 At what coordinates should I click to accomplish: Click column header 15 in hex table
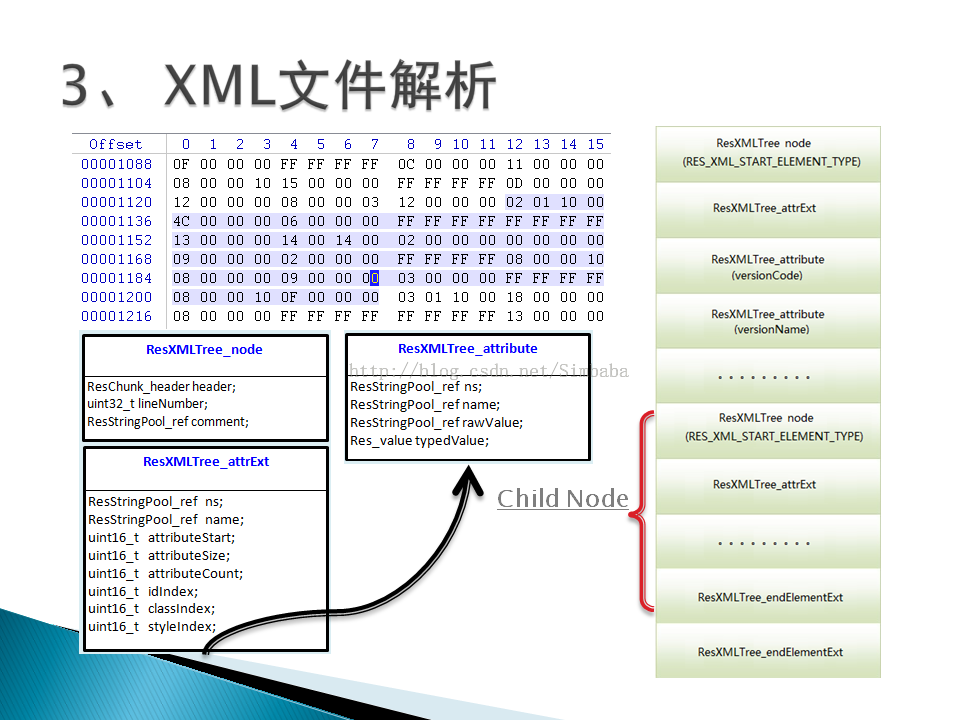pos(596,144)
